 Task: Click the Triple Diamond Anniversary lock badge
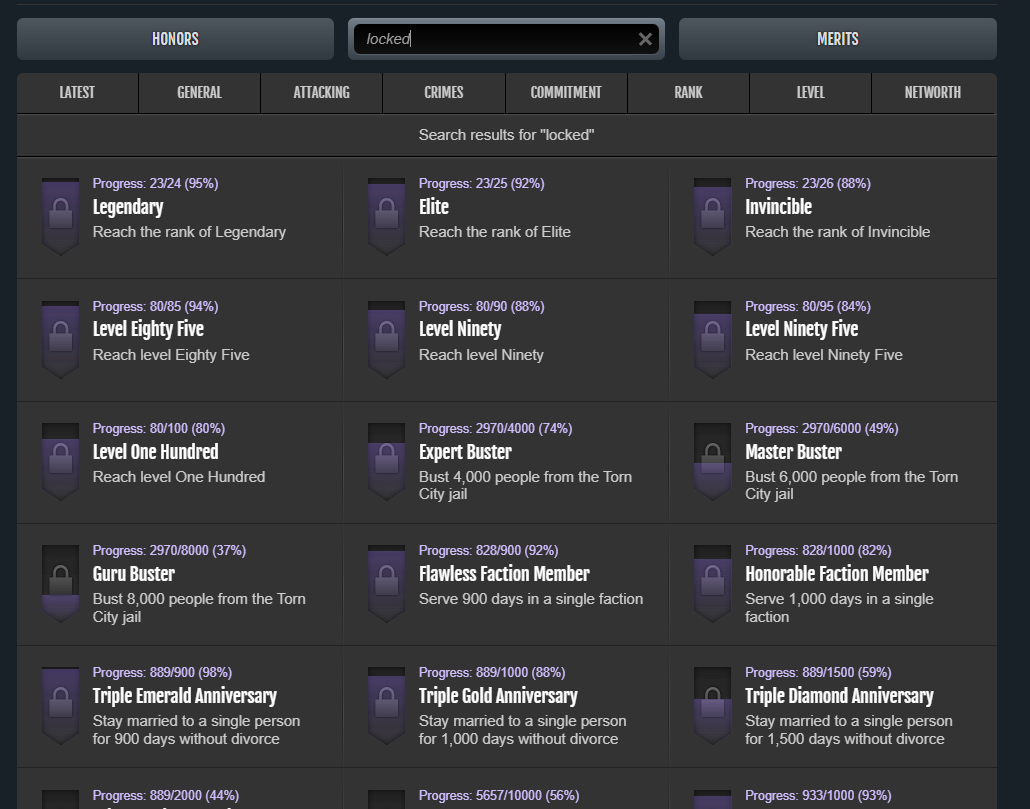click(713, 706)
